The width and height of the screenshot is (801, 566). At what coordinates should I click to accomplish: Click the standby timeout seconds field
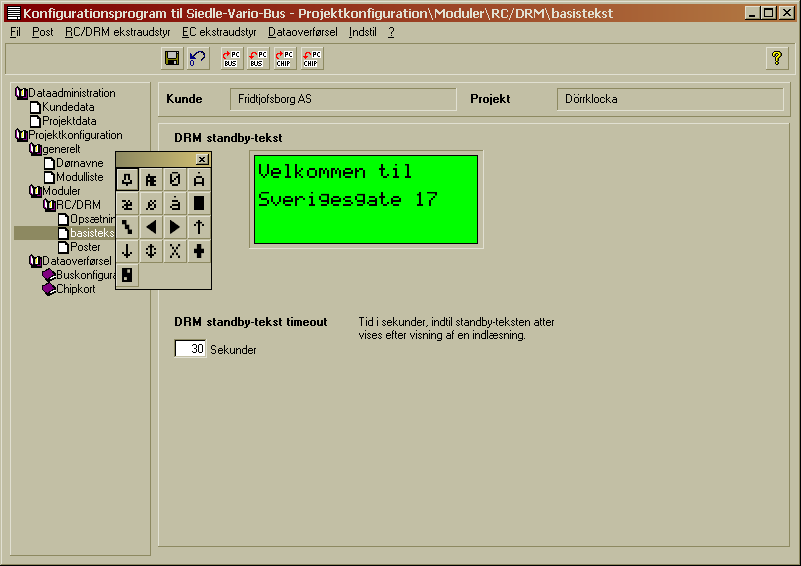click(x=190, y=349)
